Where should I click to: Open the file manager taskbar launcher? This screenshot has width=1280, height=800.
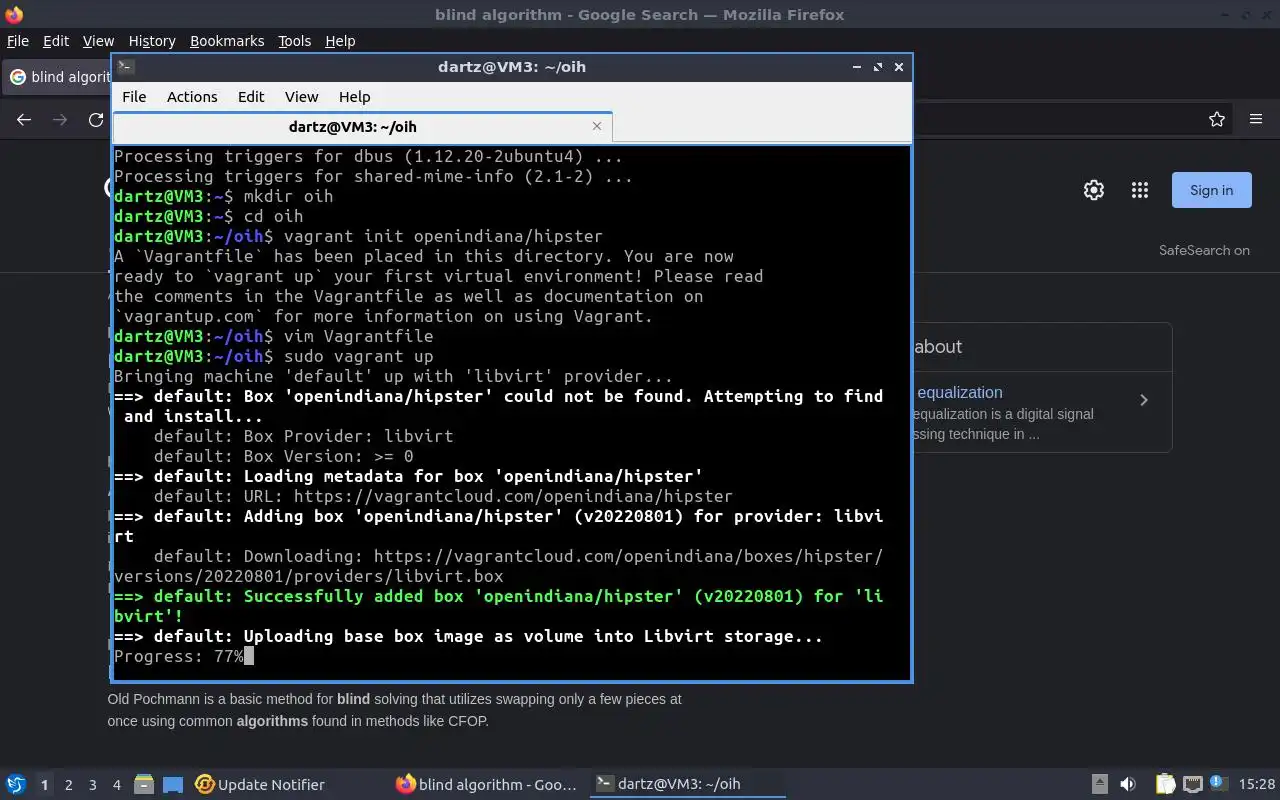click(143, 785)
